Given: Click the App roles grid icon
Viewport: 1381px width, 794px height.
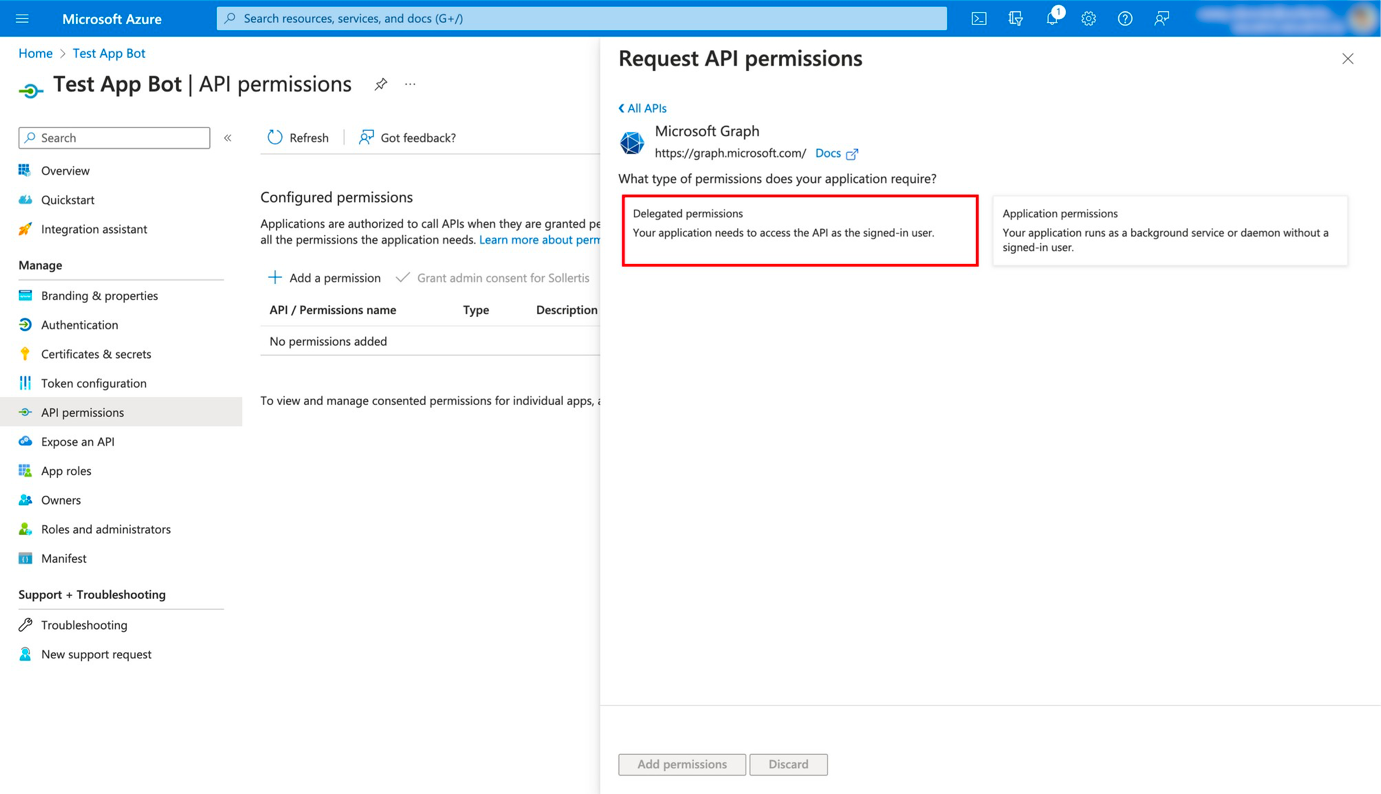Looking at the screenshot, I should click(25, 471).
